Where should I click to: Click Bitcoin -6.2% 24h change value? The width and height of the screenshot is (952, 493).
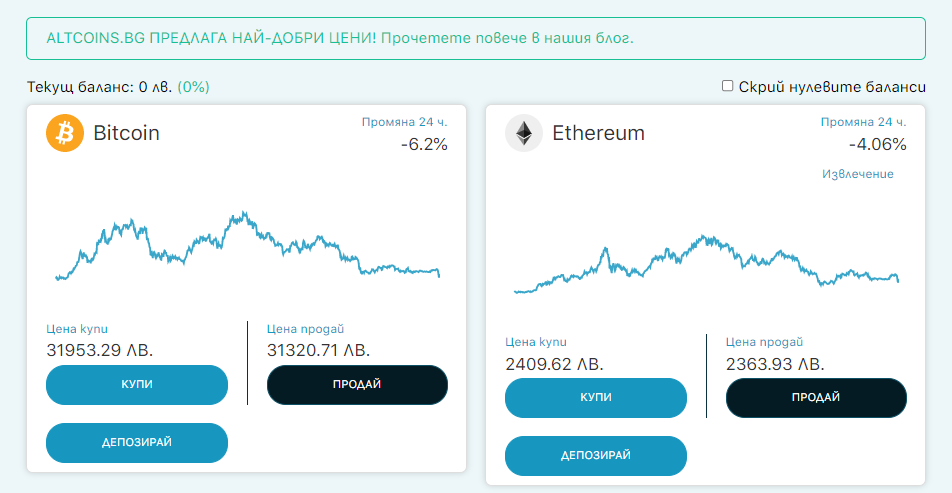pos(424,144)
